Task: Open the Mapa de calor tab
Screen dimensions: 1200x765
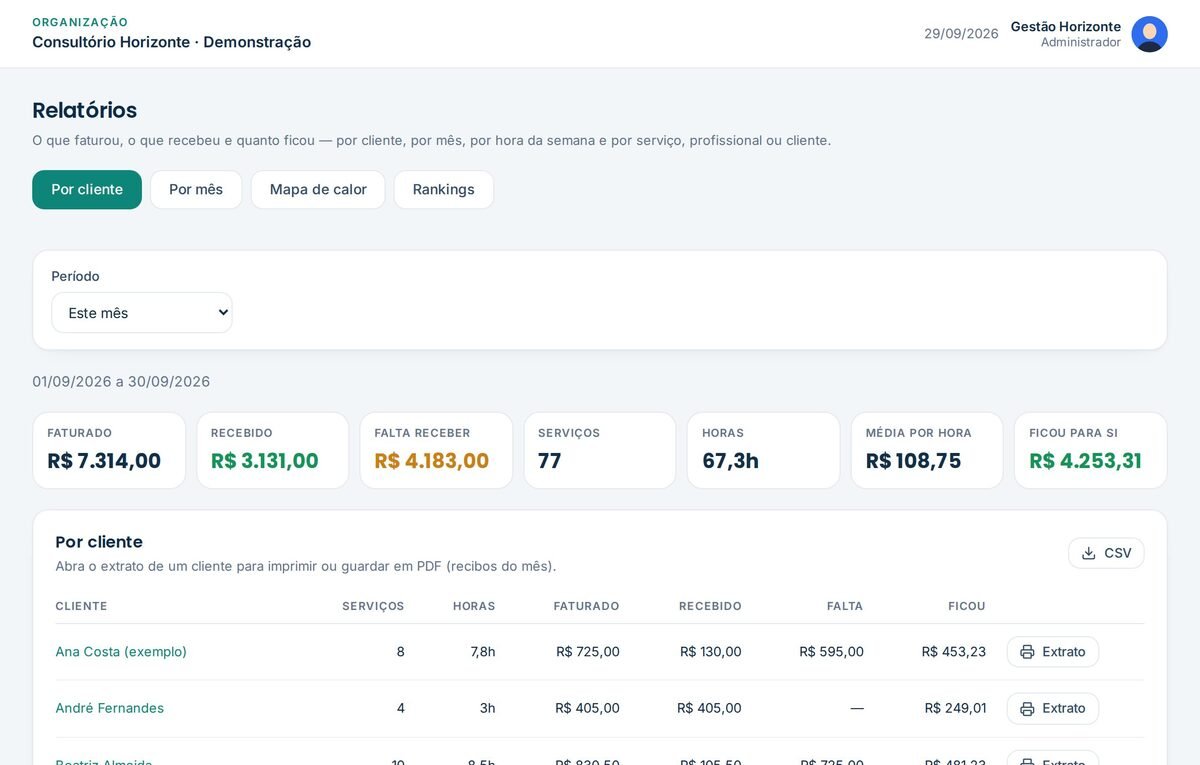Action: click(x=318, y=190)
